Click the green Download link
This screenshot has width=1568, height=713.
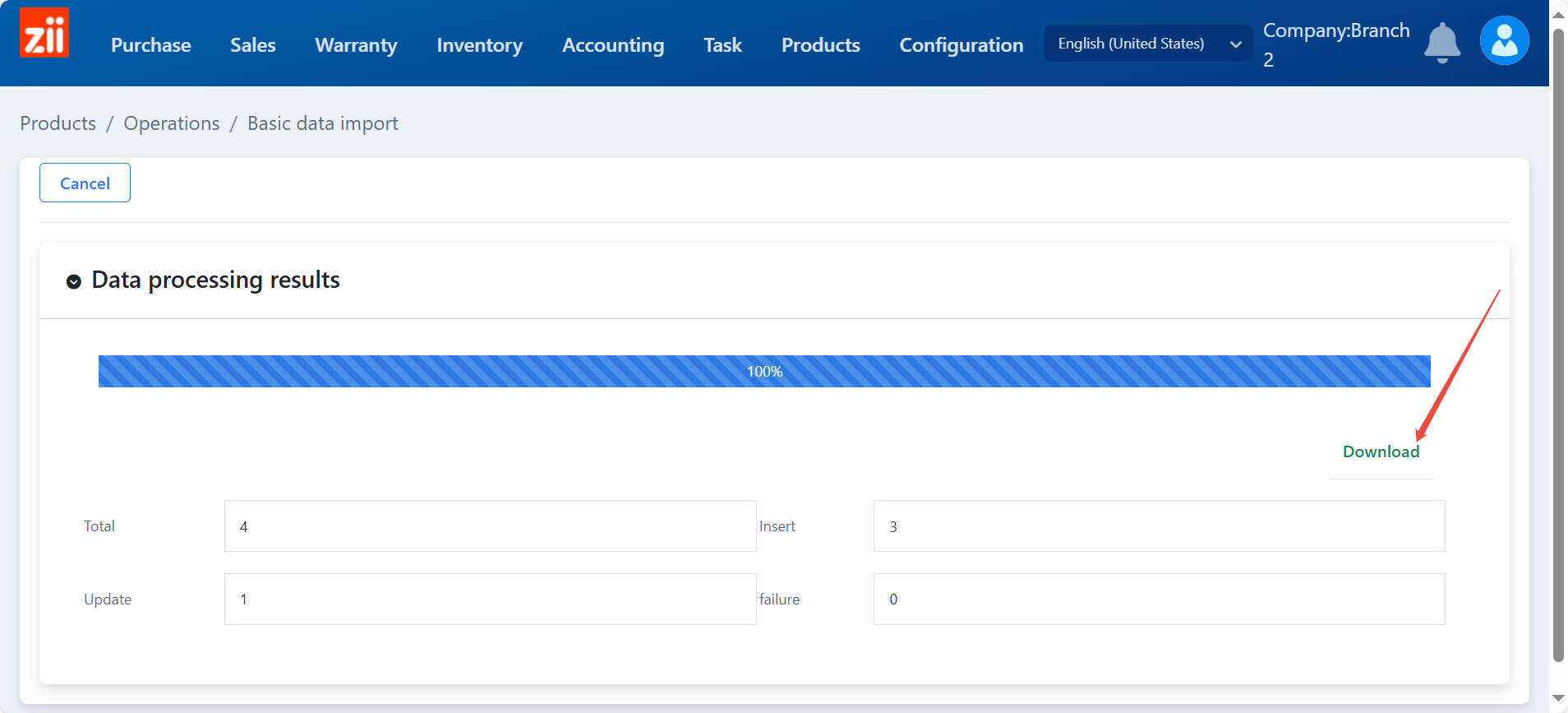tap(1381, 451)
